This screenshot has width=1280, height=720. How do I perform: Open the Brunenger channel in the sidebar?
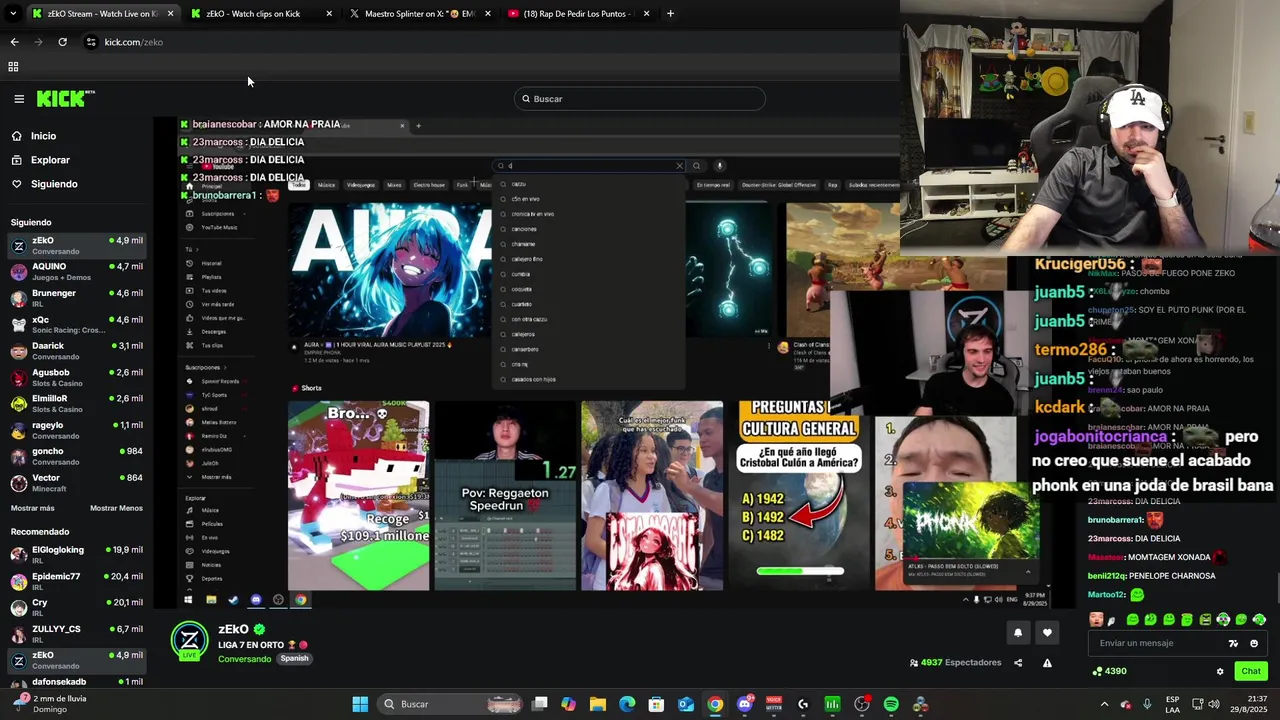[76, 298]
